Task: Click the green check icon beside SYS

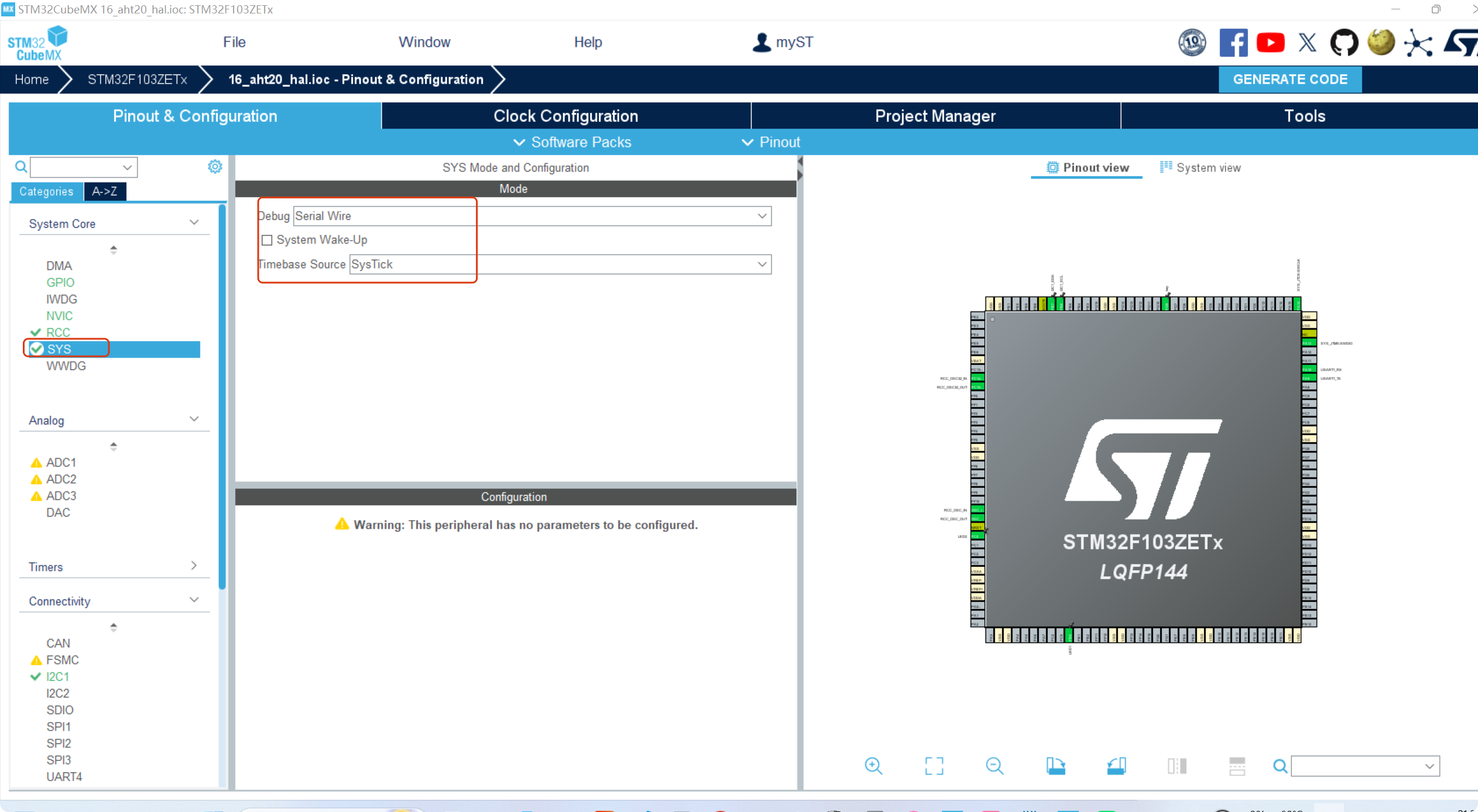Action: pos(37,349)
